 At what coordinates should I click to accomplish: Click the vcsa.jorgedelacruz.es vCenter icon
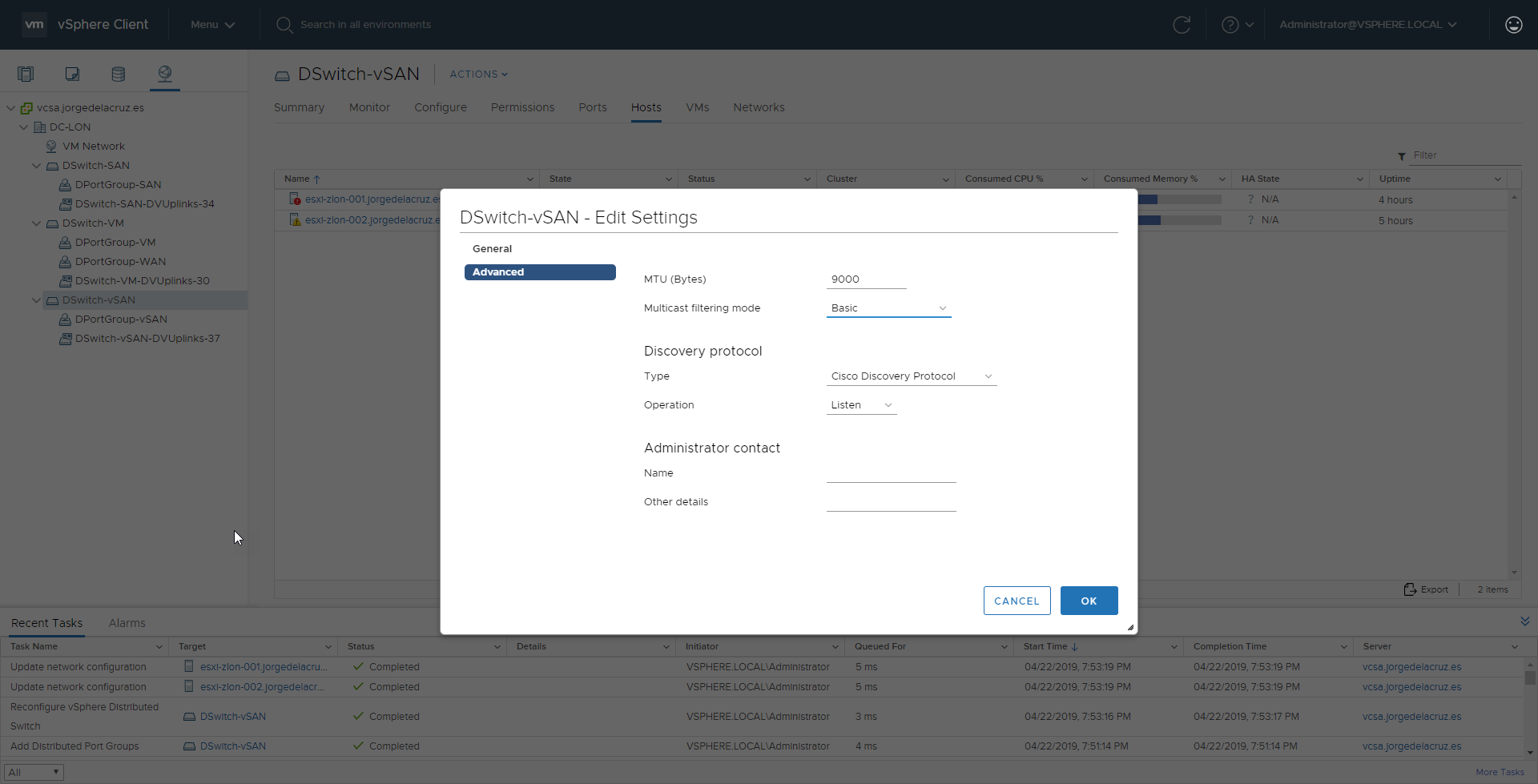(x=26, y=108)
